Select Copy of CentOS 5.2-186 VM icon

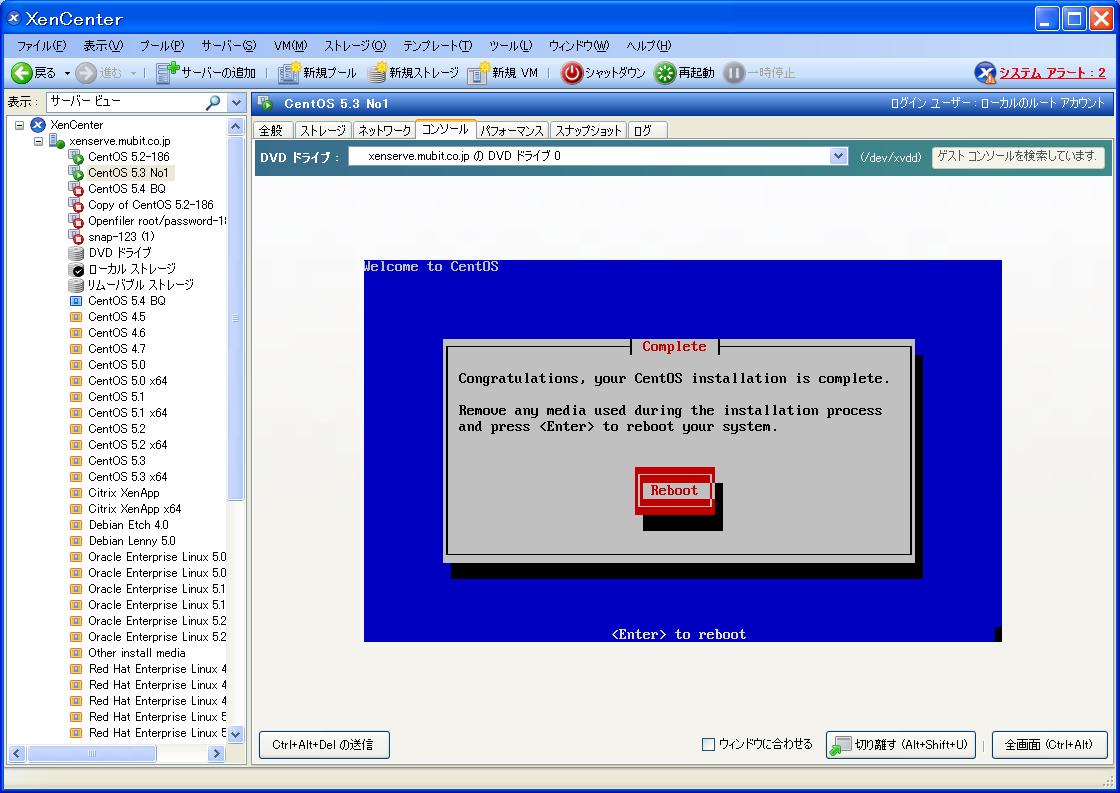pos(76,205)
